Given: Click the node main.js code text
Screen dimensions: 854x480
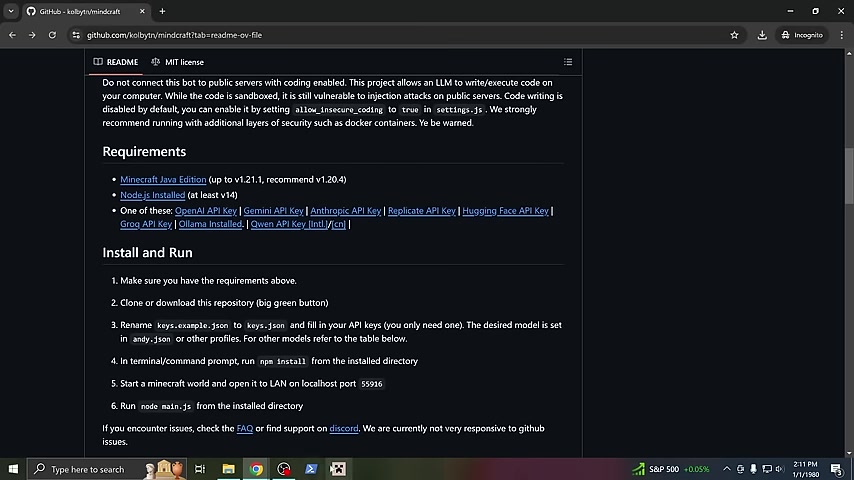Looking at the screenshot, I should (166, 406).
